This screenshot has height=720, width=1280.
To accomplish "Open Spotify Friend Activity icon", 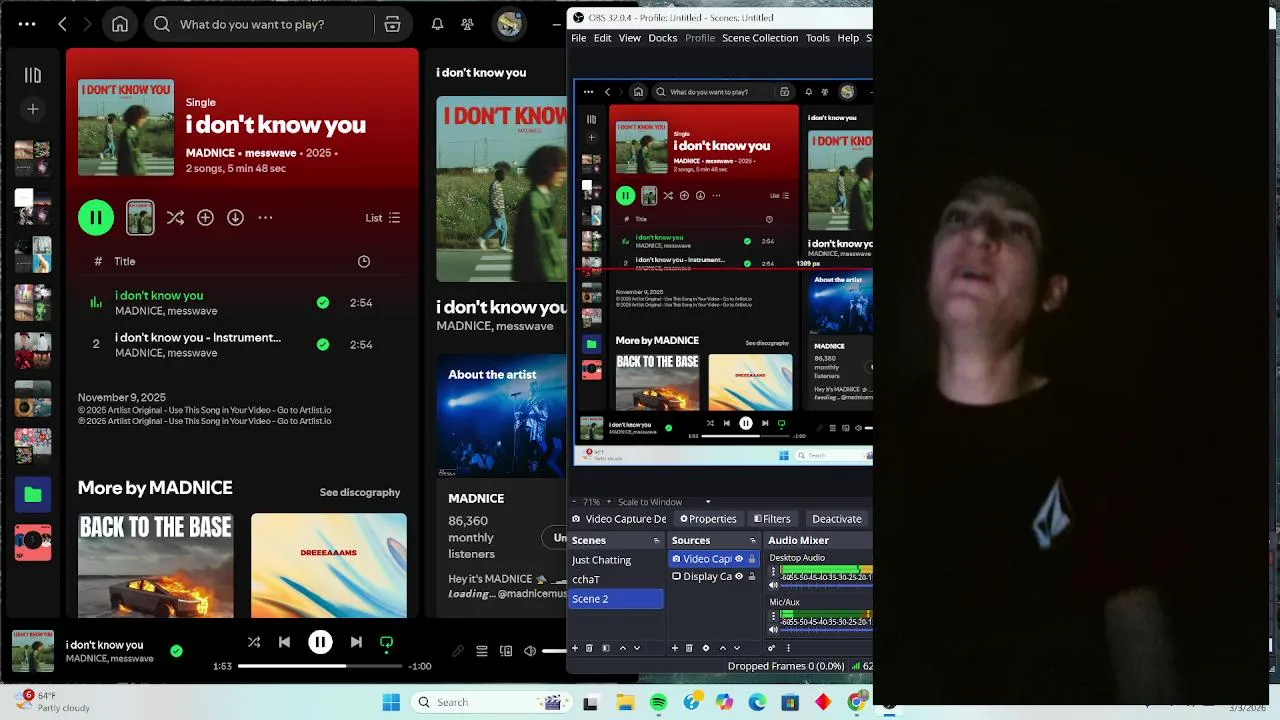I will (467, 24).
